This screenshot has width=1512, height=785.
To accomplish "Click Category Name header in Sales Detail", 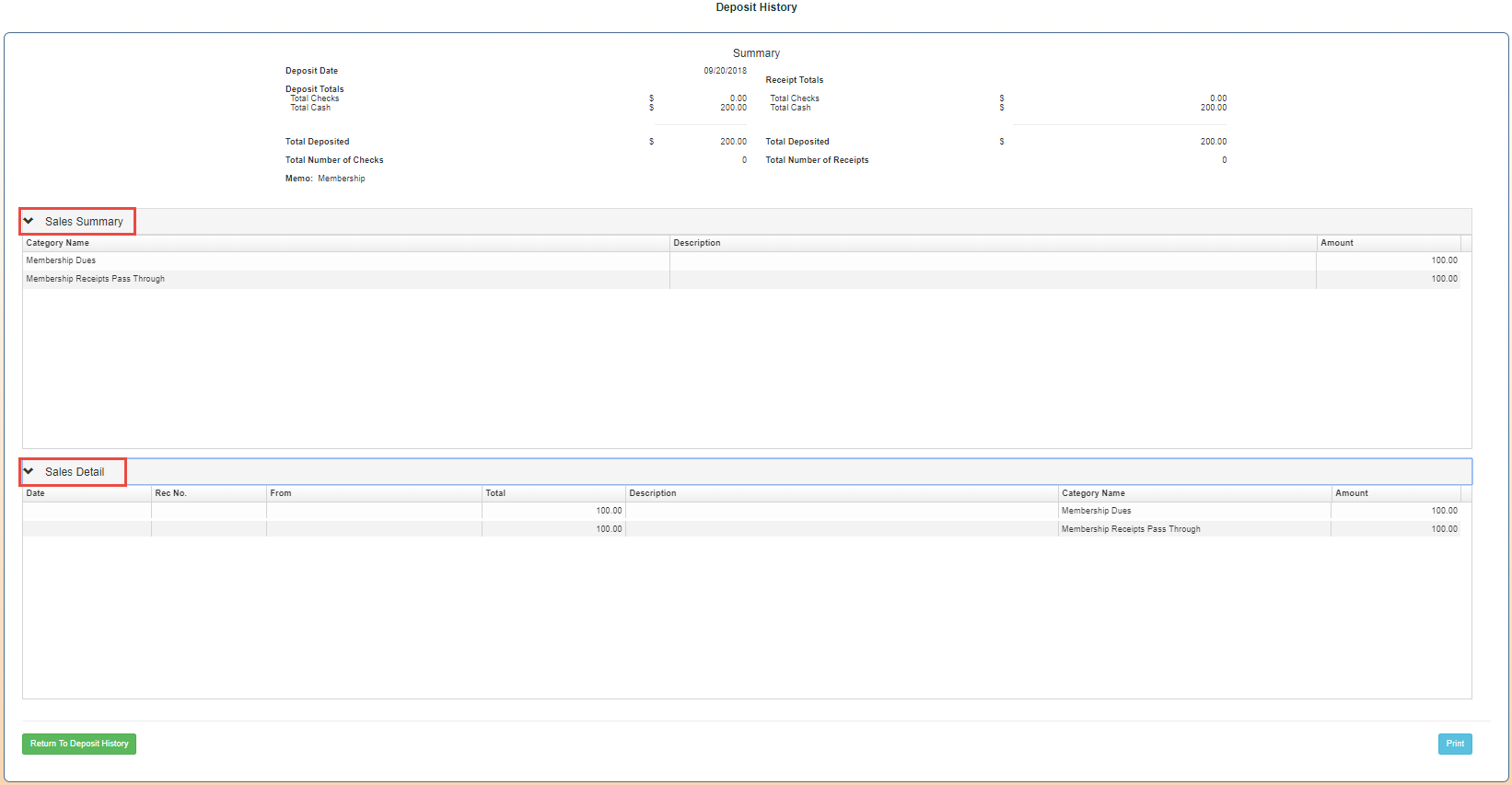I will click(x=1093, y=493).
